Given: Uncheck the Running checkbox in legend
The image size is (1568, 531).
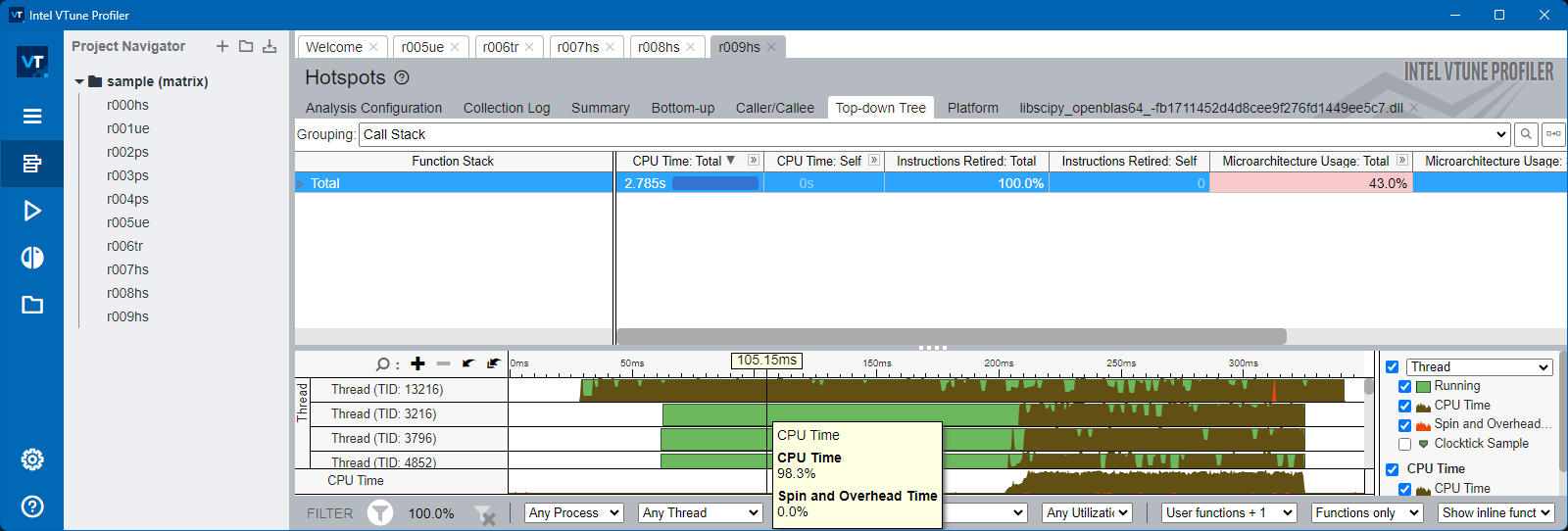Looking at the screenshot, I should coord(1404,386).
